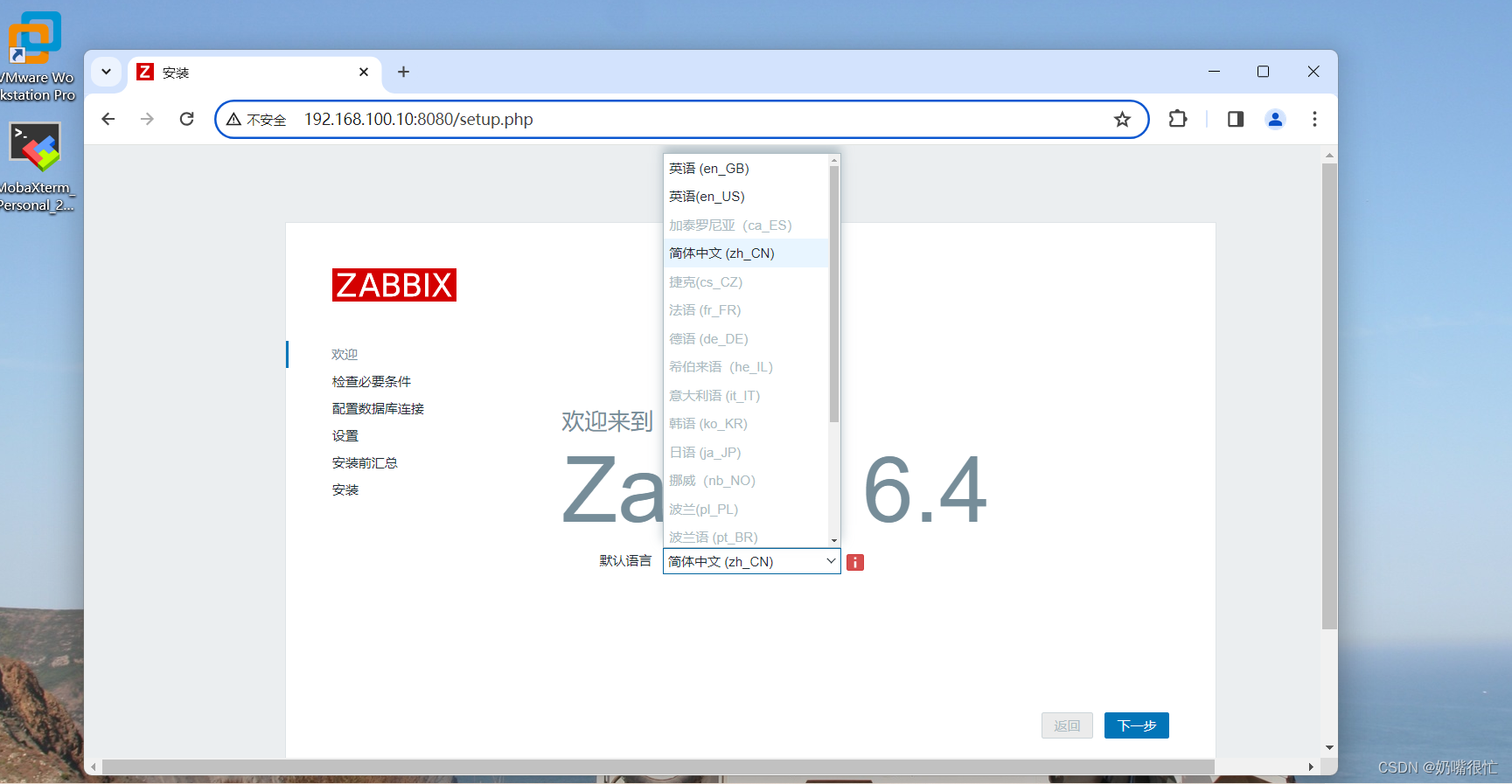Open the Chrome three-dot menu
1512x784 pixels.
(1314, 119)
